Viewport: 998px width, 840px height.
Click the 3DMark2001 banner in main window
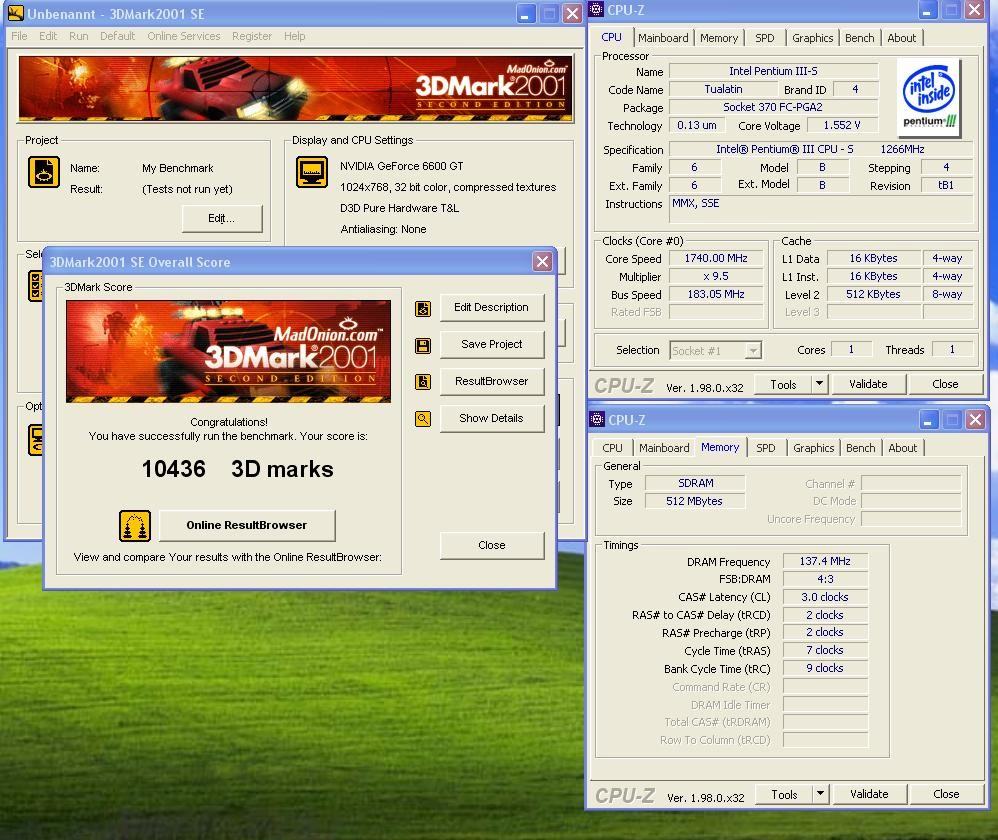pyautogui.click(x=296, y=88)
